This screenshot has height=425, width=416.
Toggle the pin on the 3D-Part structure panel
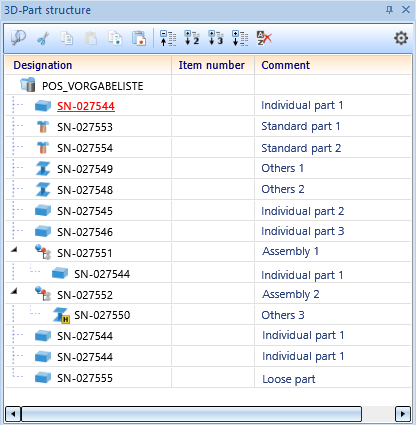coord(389,10)
